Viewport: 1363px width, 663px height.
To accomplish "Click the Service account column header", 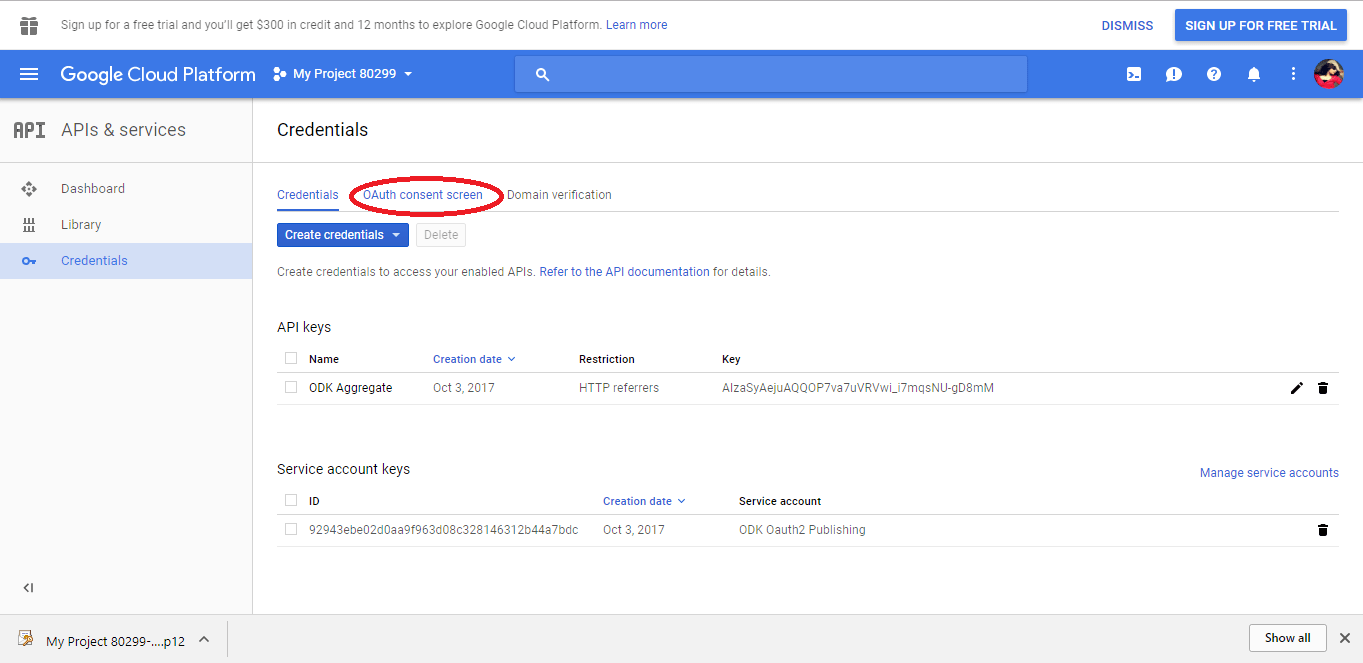I will [x=780, y=501].
